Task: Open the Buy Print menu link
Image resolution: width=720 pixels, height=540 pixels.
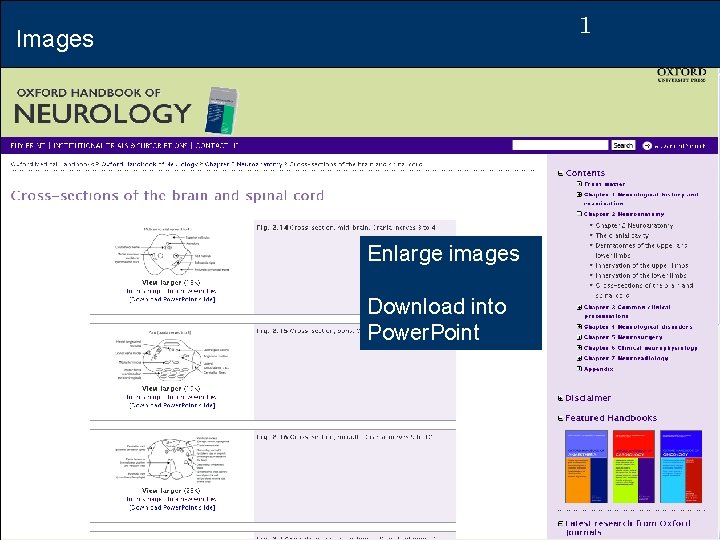Action: coord(28,146)
